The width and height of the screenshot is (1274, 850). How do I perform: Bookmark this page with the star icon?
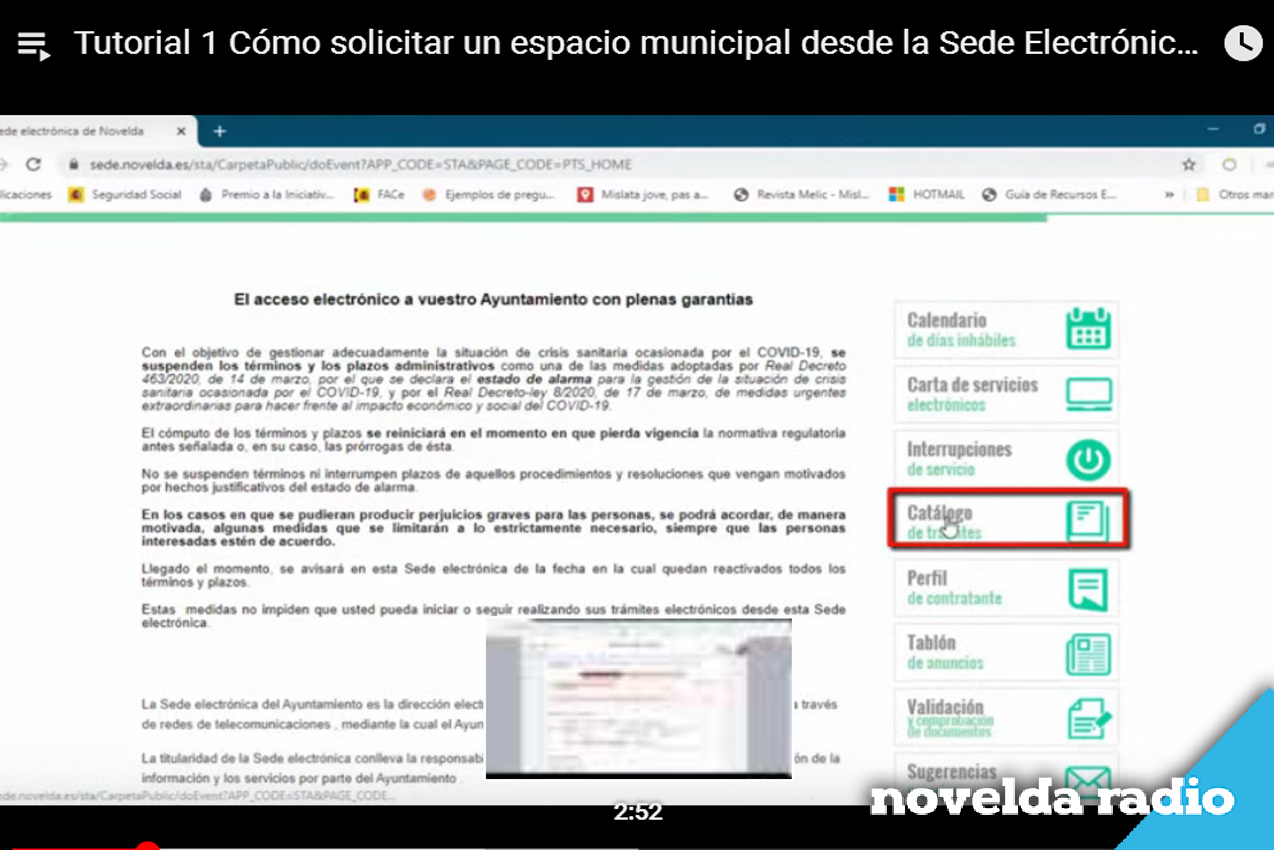click(x=1188, y=164)
